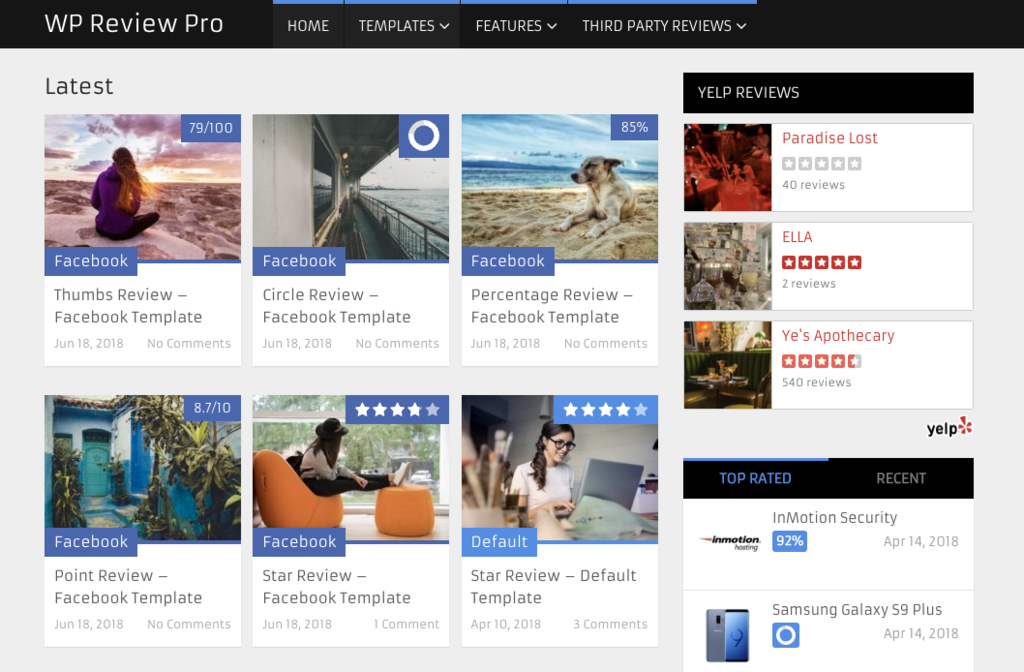Expand the Third Party Reviews menu

[x=664, y=26]
